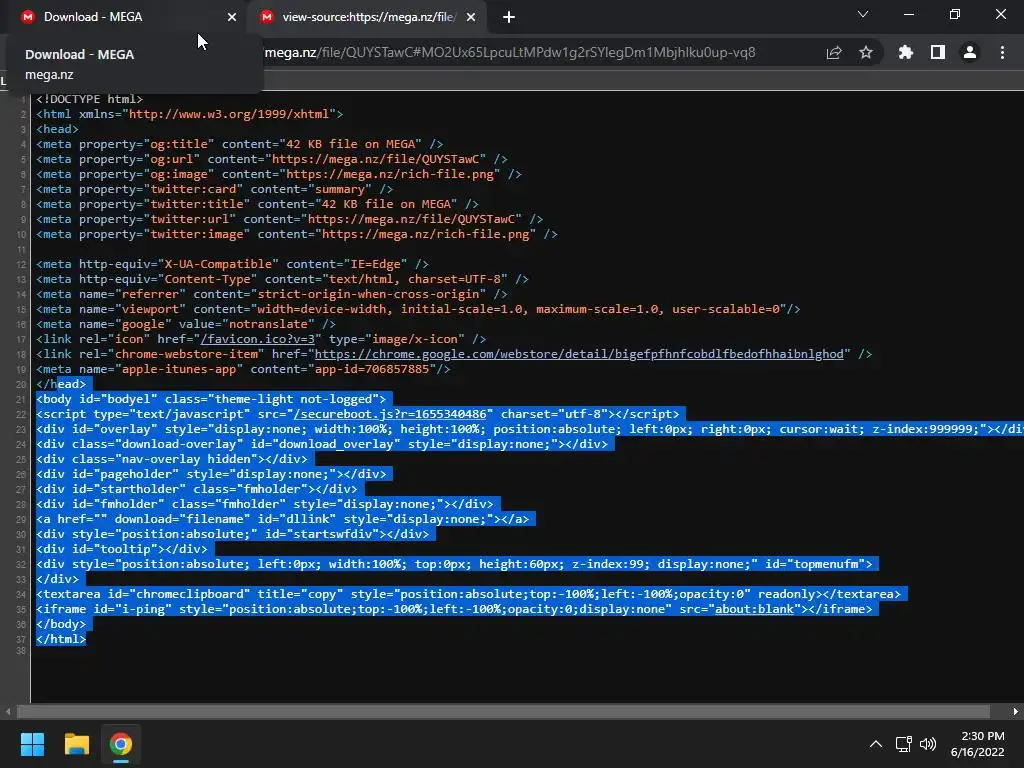The image size is (1024, 768).
Task: Open File Explorer from the taskbar
Action: point(76,744)
